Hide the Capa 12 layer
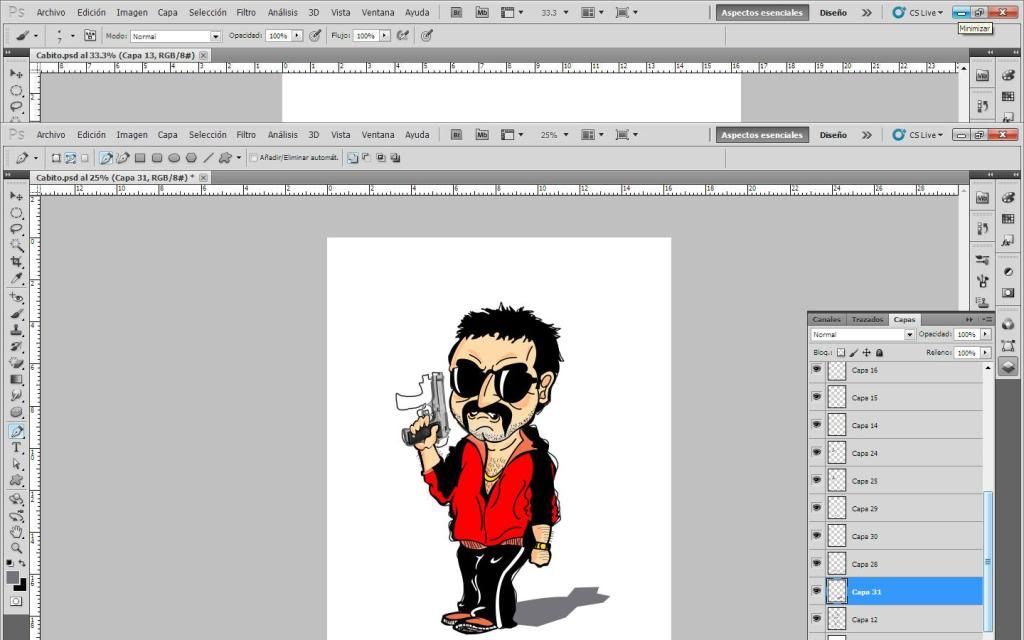 tap(816, 618)
